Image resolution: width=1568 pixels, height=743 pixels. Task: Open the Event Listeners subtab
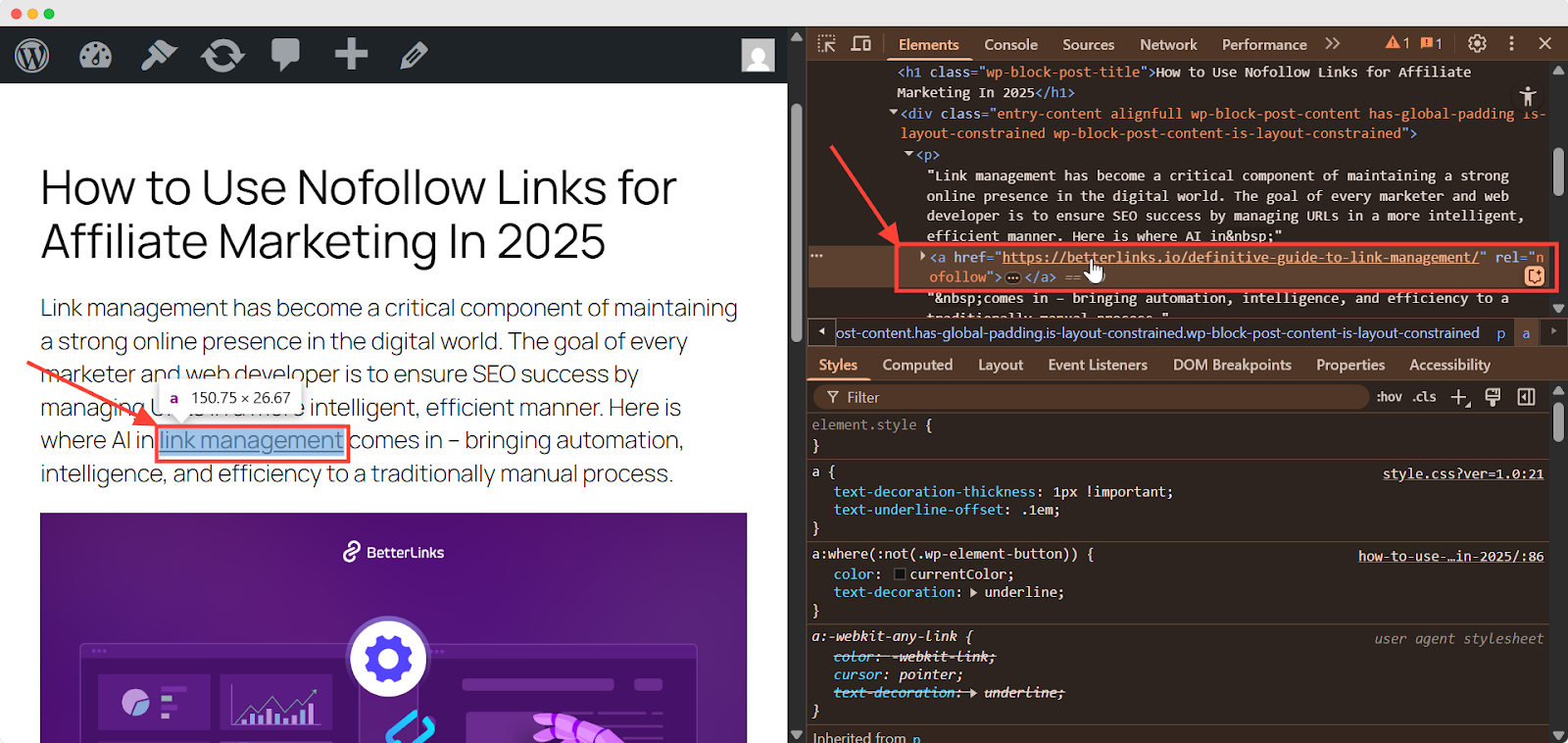pos(1098,365)
